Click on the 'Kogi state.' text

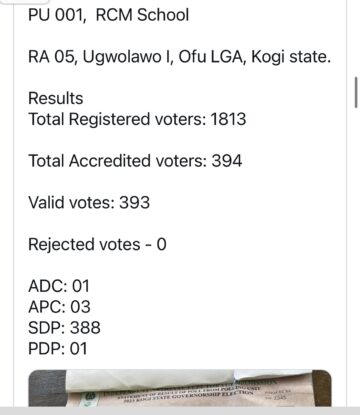click(x=291, y=57)
